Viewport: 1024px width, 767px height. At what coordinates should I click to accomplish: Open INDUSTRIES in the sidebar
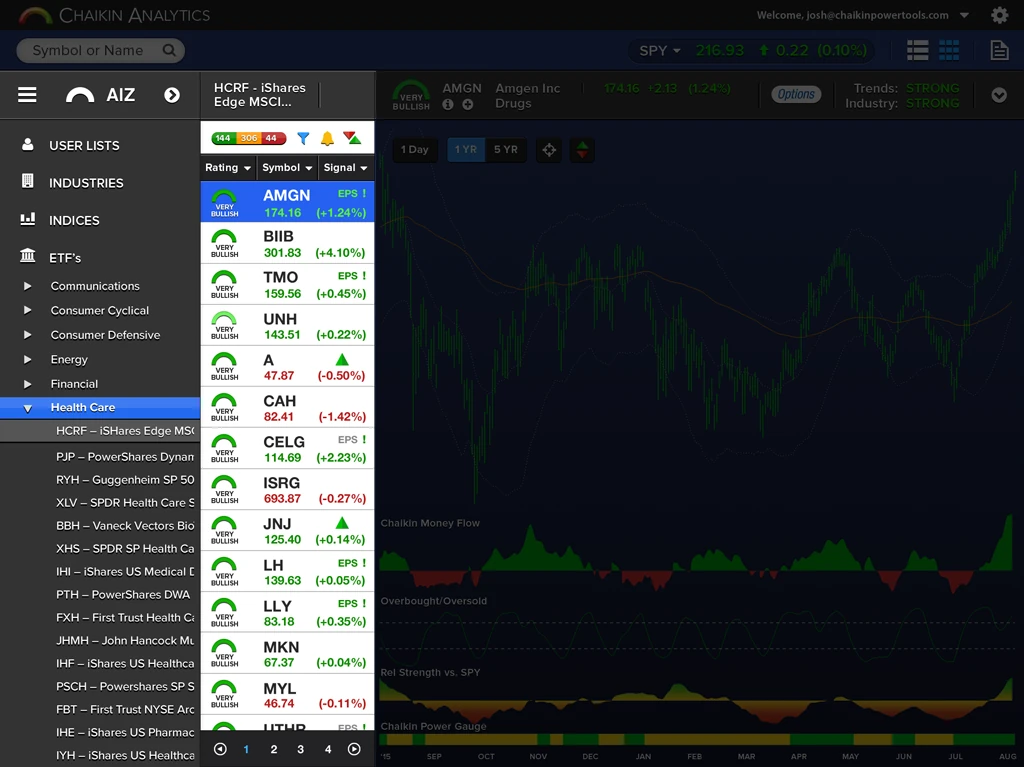point(86,183)
